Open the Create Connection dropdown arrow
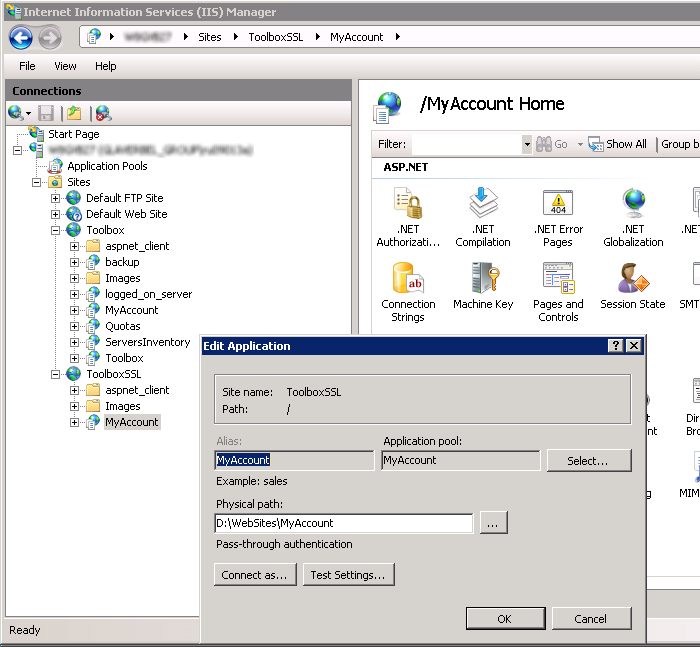This screenshot has height=647, width=700. click(29, 113)
